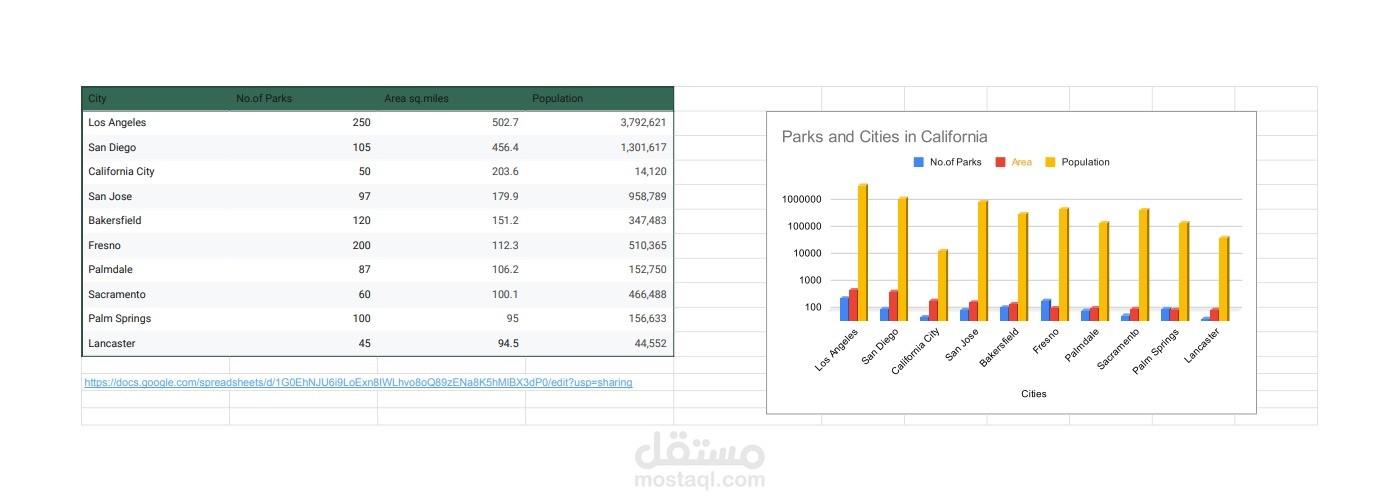Screen dimensions: 1400x501
Task: Click the parks value 50
Action: (364, 171)
